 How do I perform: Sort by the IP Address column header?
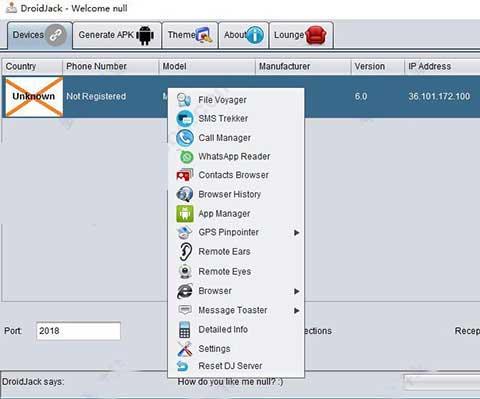click(442, 66)
